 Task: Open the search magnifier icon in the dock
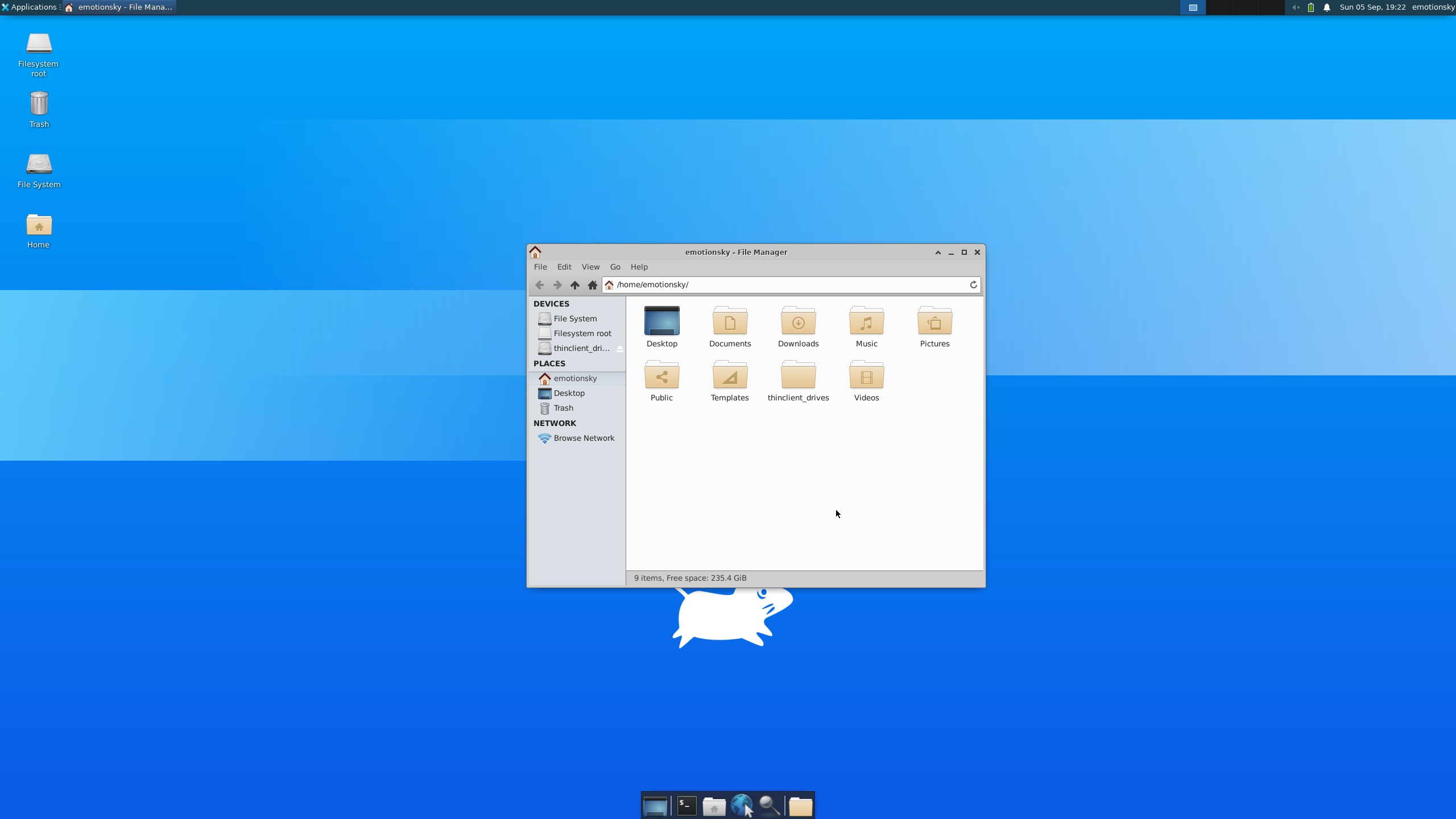[x=771, y=805]
